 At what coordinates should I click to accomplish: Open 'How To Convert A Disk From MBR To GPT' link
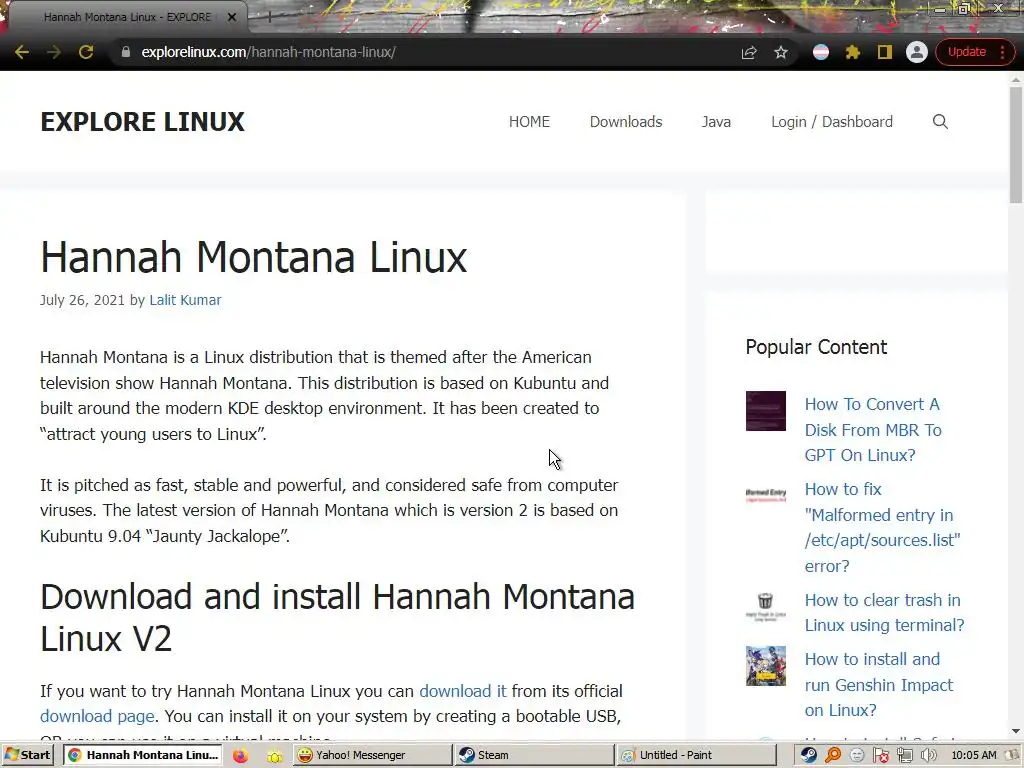[873, 430]
